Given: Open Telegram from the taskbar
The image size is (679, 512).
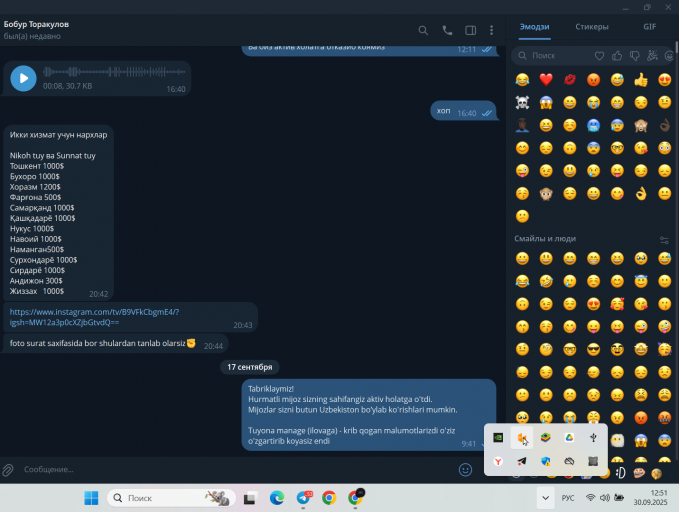Looking at the screenshot, I should click(x=304, y=498).
